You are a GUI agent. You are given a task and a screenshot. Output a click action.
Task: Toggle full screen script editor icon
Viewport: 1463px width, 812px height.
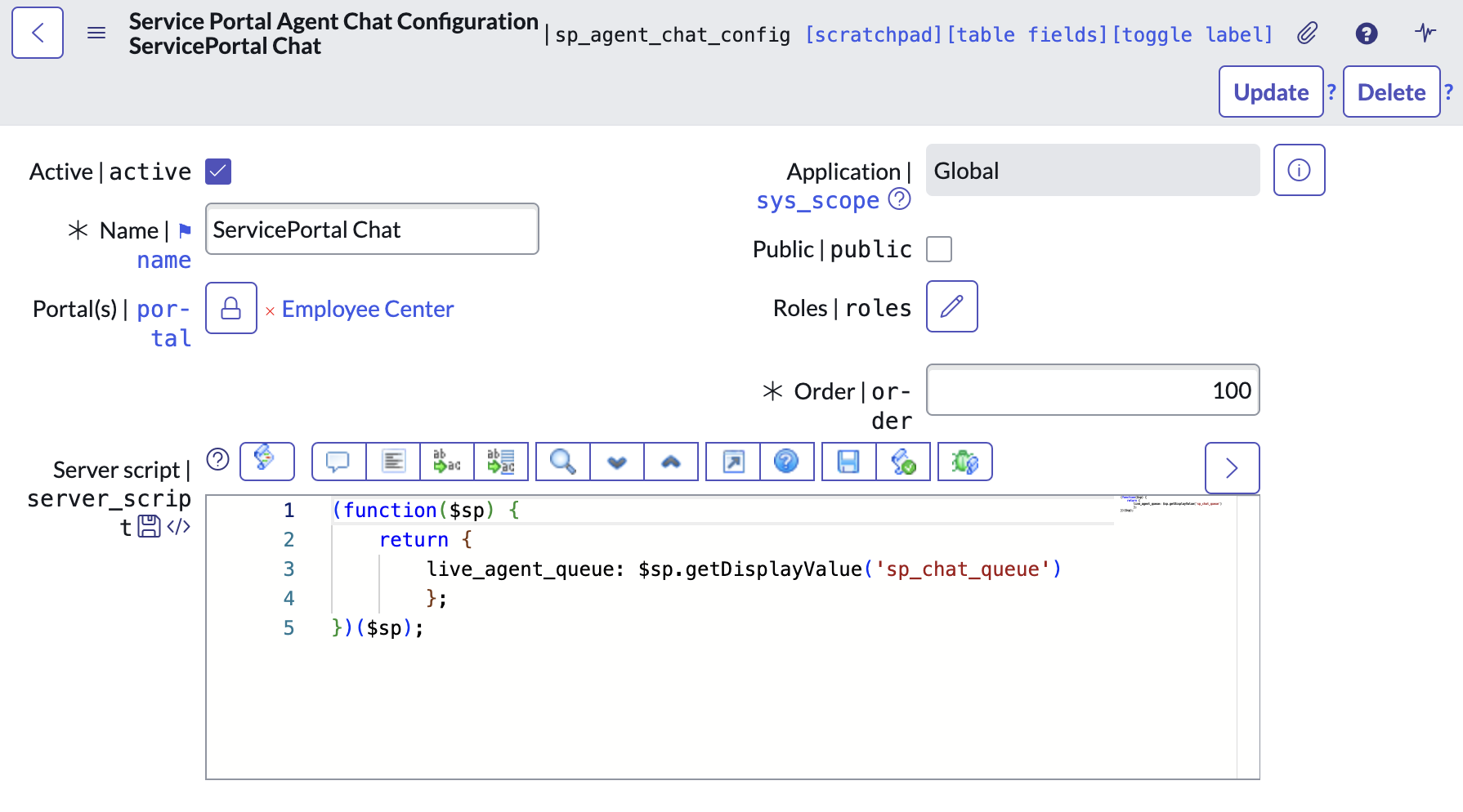[733, 462]
